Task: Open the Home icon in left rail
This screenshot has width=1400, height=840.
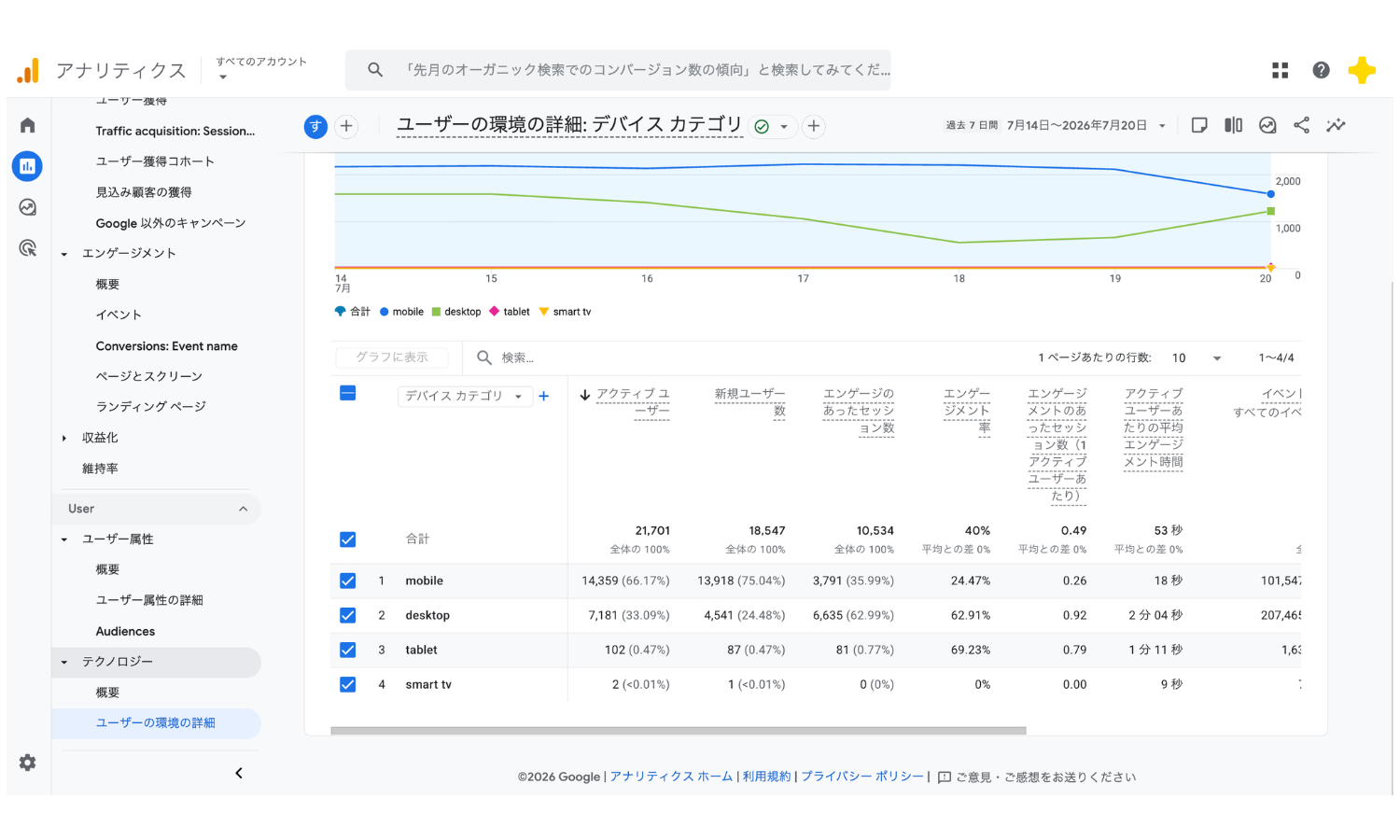Action: 28,125
